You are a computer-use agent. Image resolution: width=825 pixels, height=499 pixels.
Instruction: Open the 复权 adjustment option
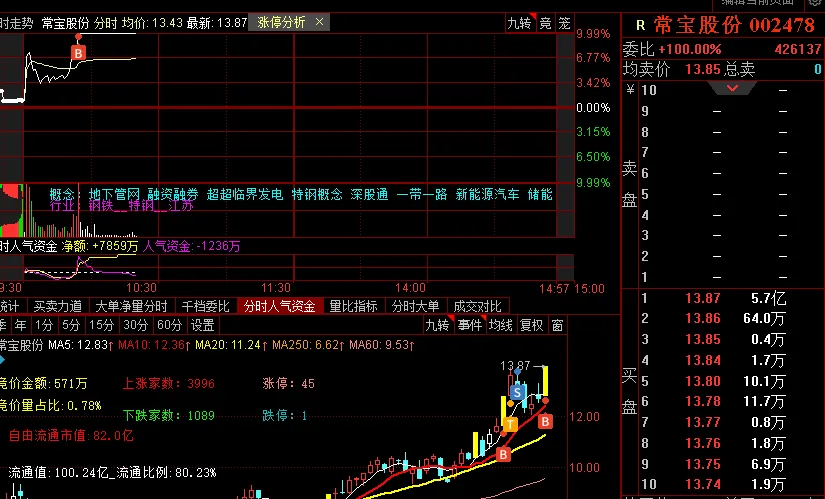(x=531, y=325)
